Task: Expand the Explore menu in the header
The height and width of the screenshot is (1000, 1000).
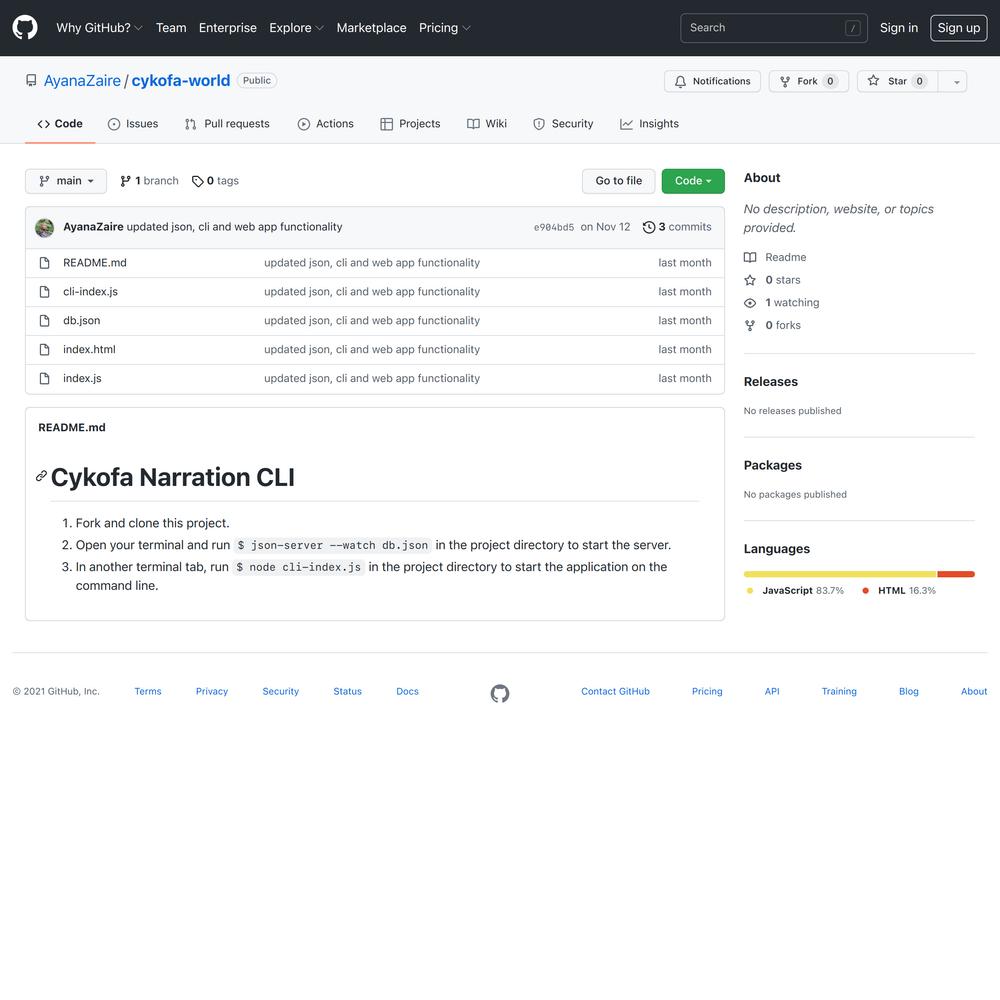Action: [297, 28]
